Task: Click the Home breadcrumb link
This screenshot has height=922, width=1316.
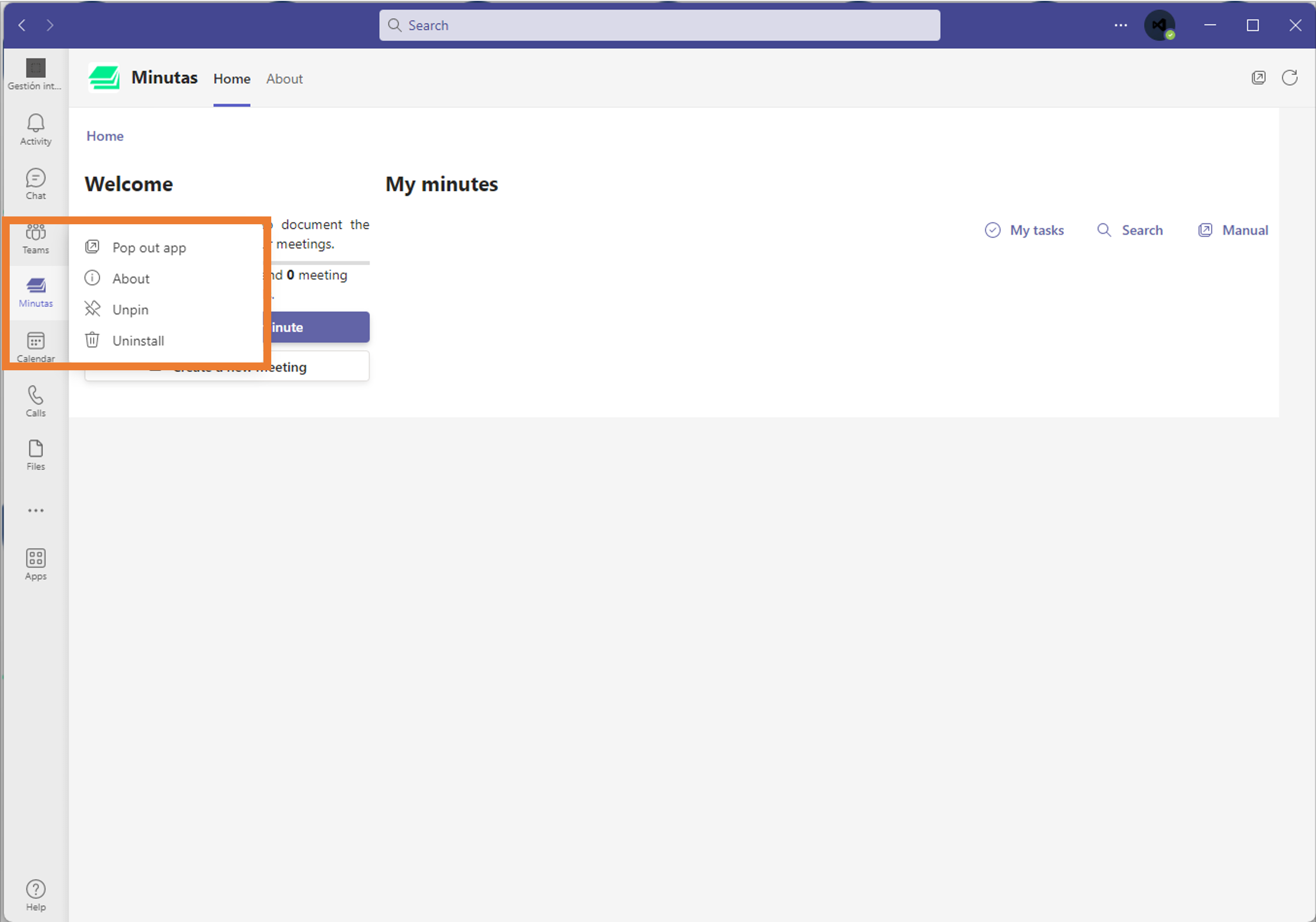Action: (x=105, y=136)
